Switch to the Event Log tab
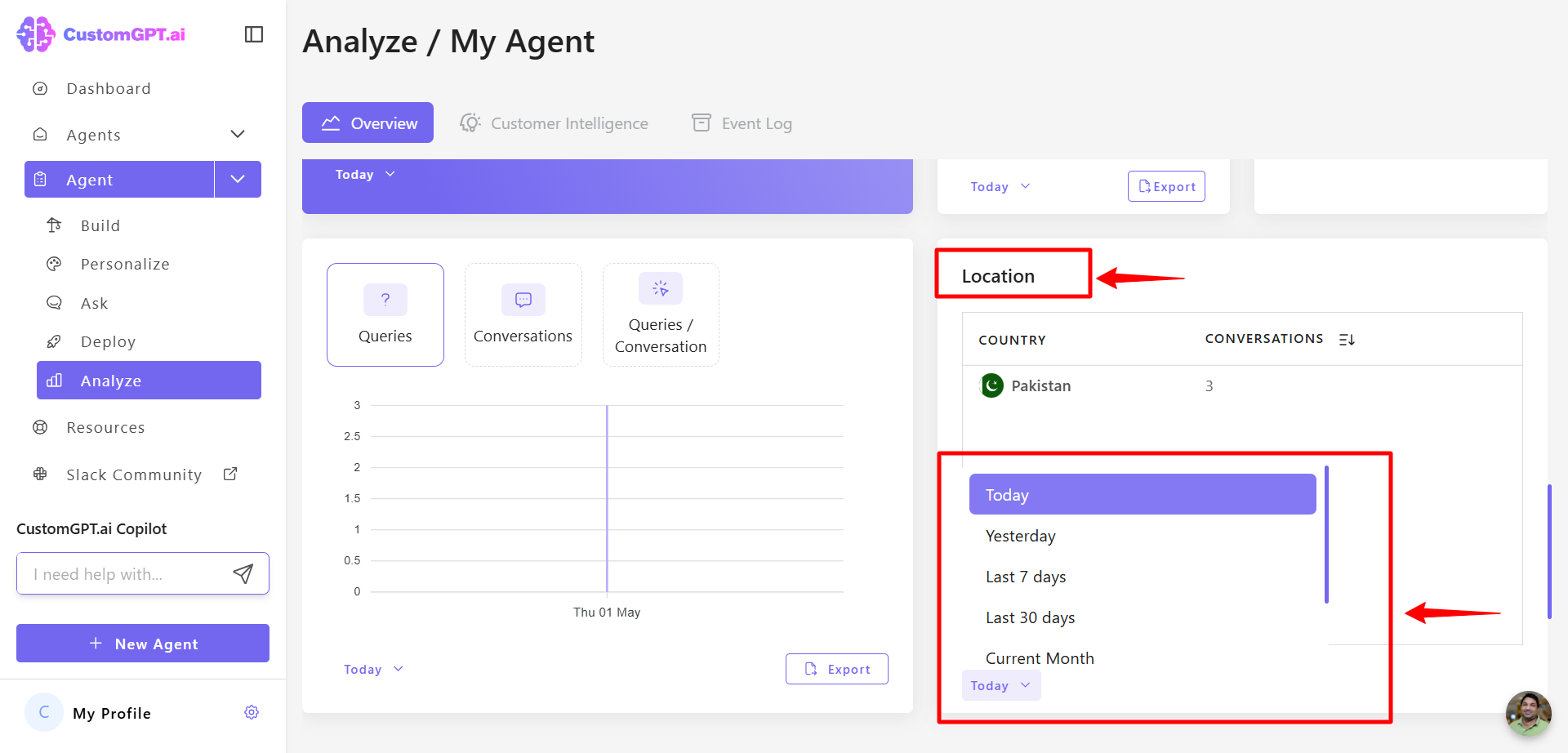Viewport: 1568px width, 753px height. (742, 123)
